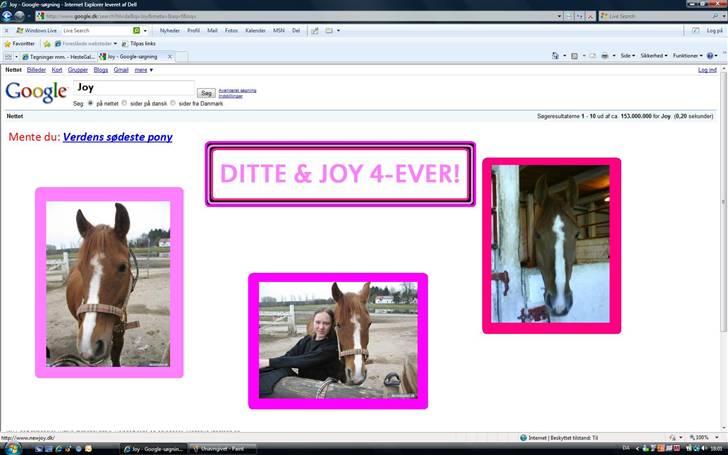Click the Refresh page icon

pyautogui.click(x=579, y=16)
